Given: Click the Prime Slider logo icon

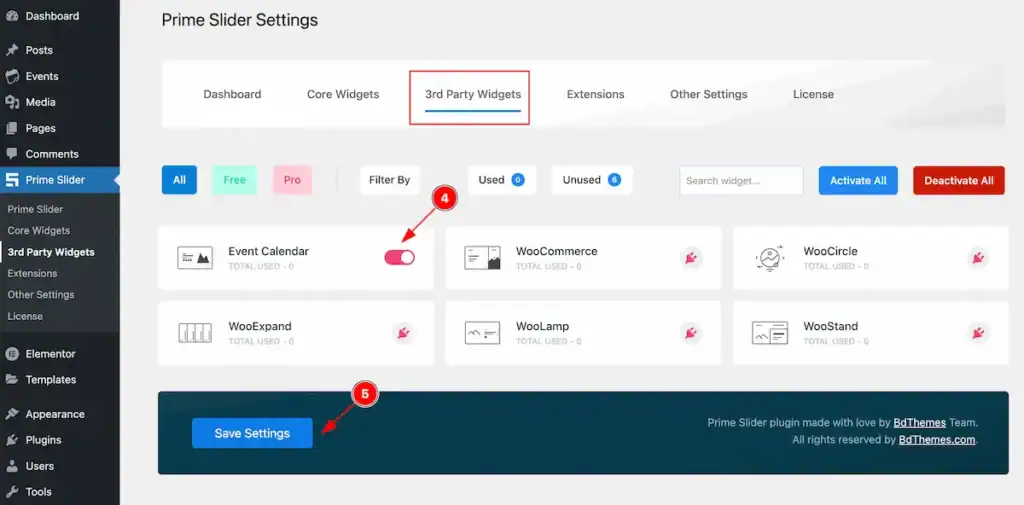Looking at the screenshot, I should 12,180.
